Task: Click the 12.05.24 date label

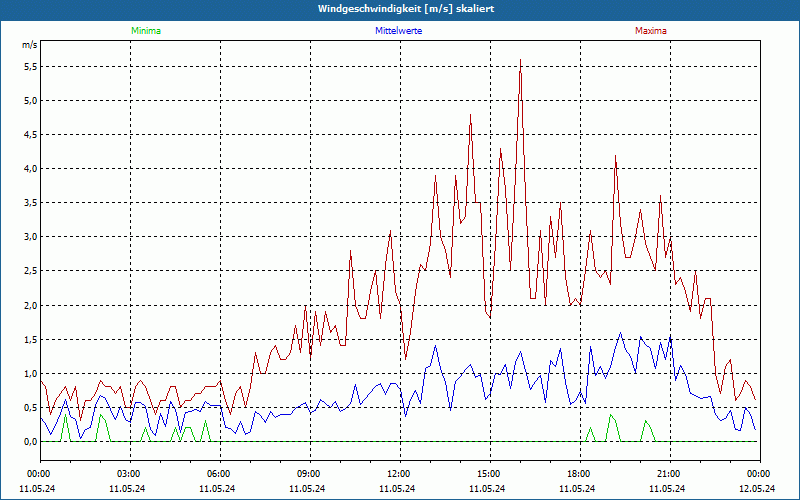Action: click(x=757, y=488)
